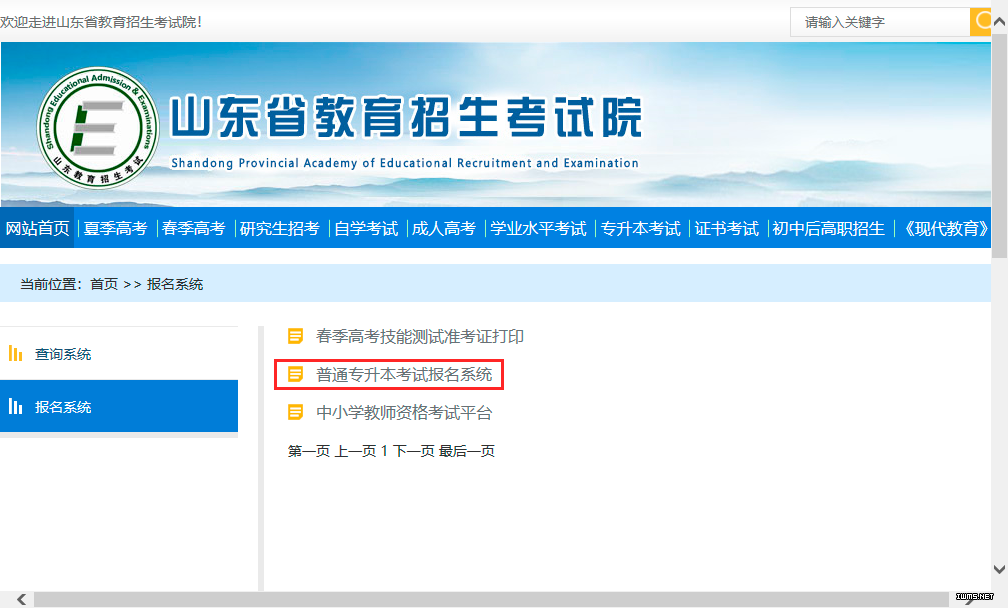Click the scroll-left arrow of the horizontal scrollbar
The height and width of the screenshot is (608, 1008).
tap(21, 600)
